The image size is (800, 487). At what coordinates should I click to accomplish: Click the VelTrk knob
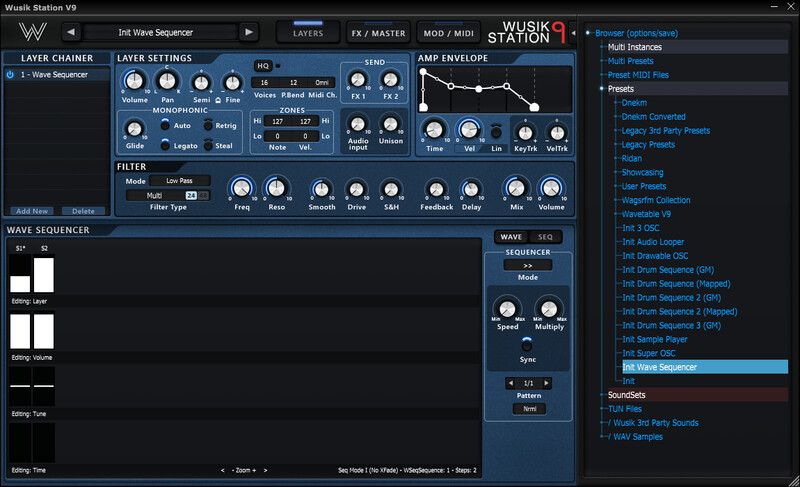[x=557, y=133]
